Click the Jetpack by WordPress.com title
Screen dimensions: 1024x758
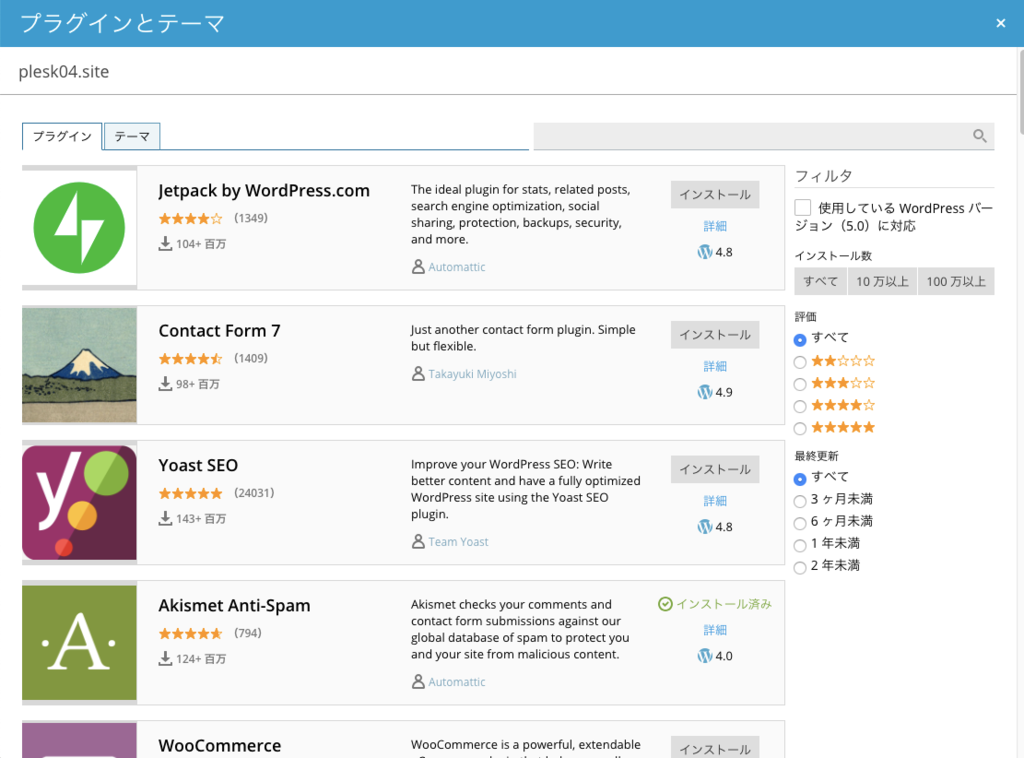click(x=264, y=191)
